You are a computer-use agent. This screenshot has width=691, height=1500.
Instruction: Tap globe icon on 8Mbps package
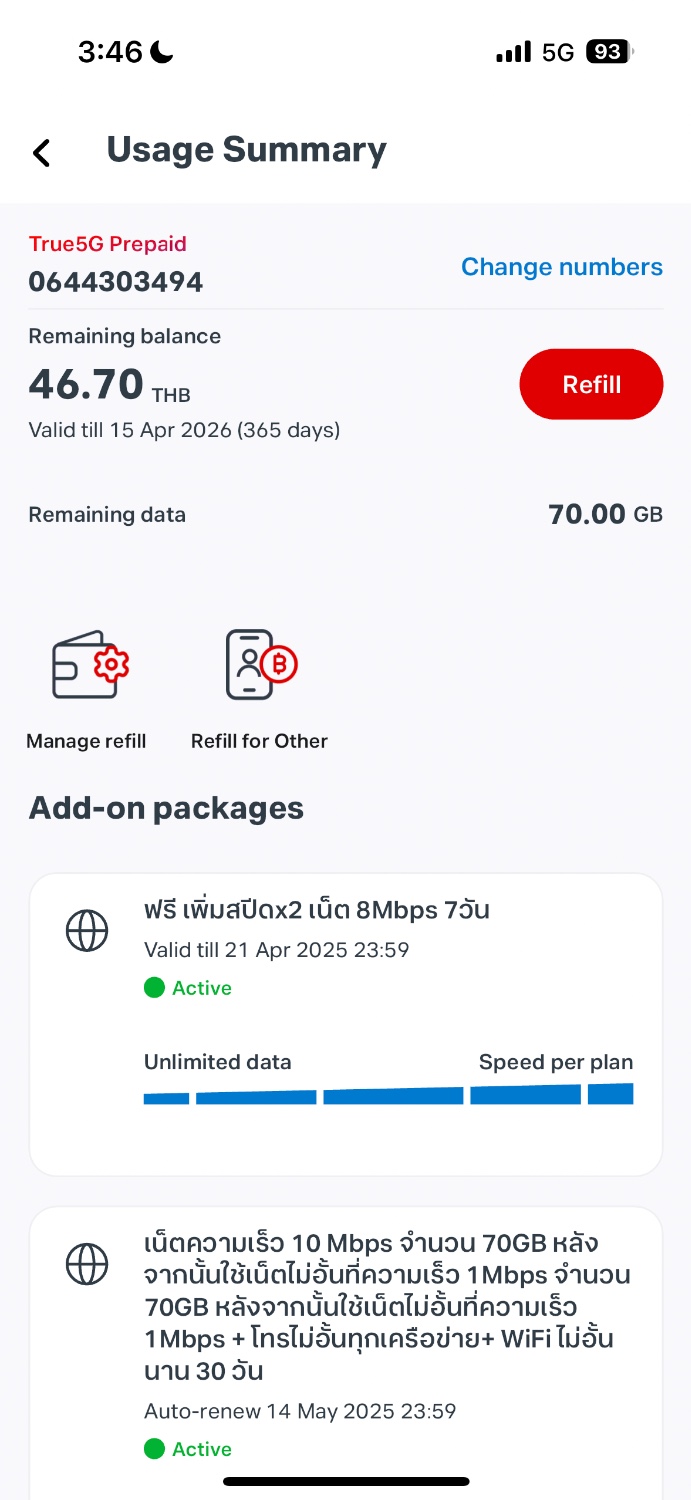[87, 932]
